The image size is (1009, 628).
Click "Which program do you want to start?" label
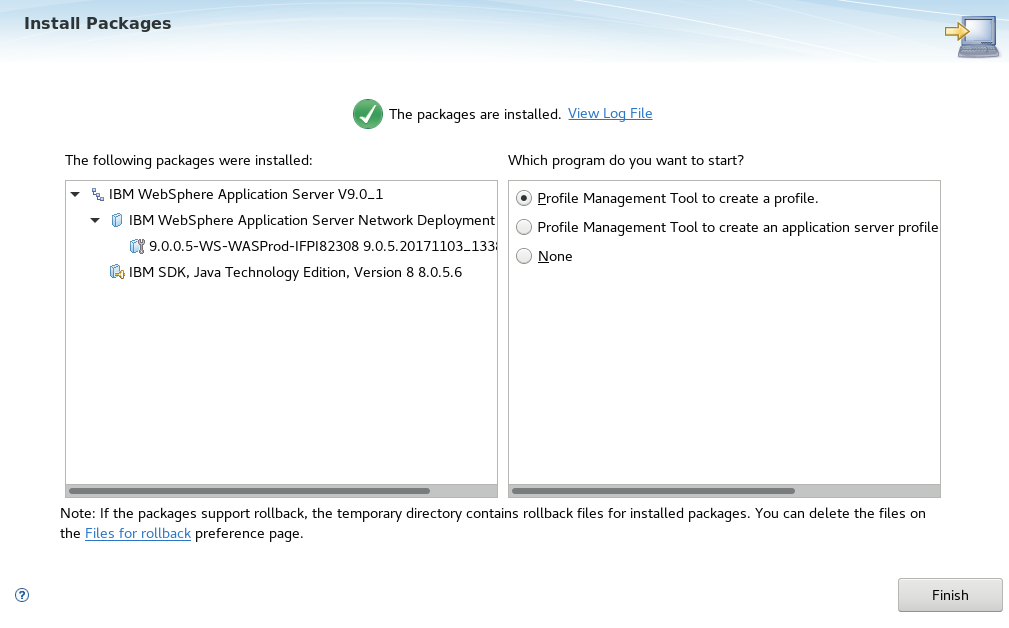click(x=625, y=160)
